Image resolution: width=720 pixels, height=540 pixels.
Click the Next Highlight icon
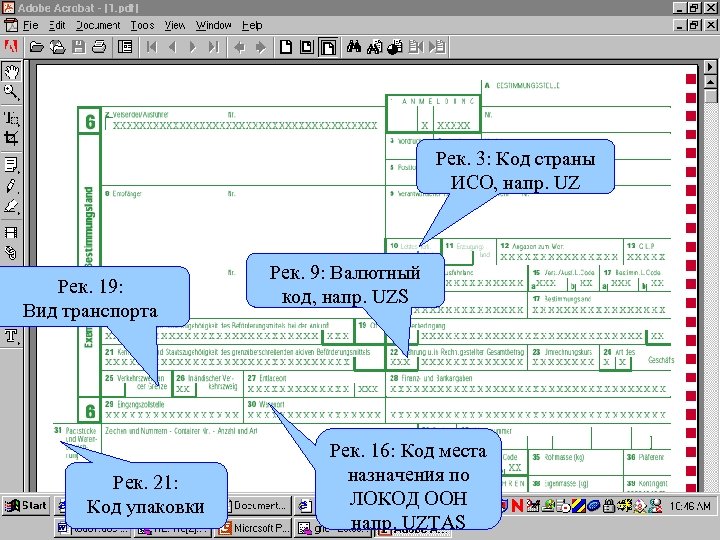click(437, 47)
